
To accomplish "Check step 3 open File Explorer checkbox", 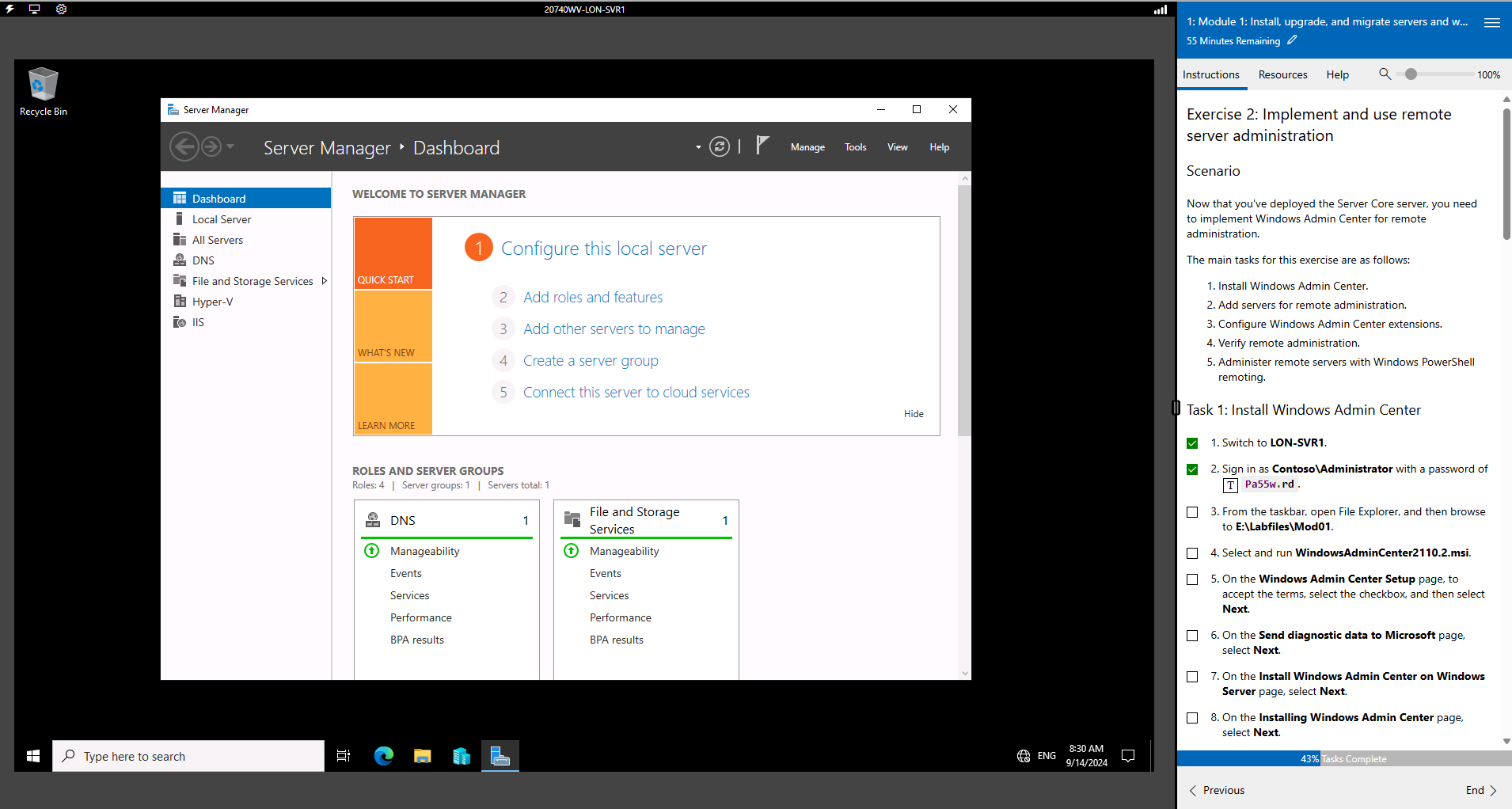I will click(x=1192, y=512).
